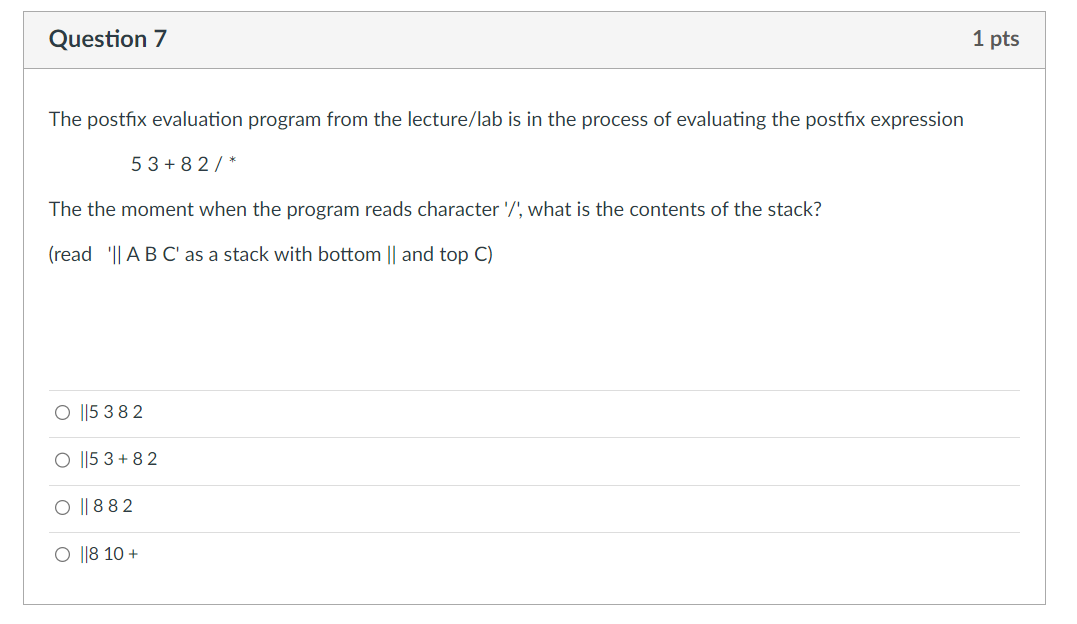Click the "1 pts" points label
Image resolution: width=1077 pixels, height=624 pixels.
[x=995, y=38]
